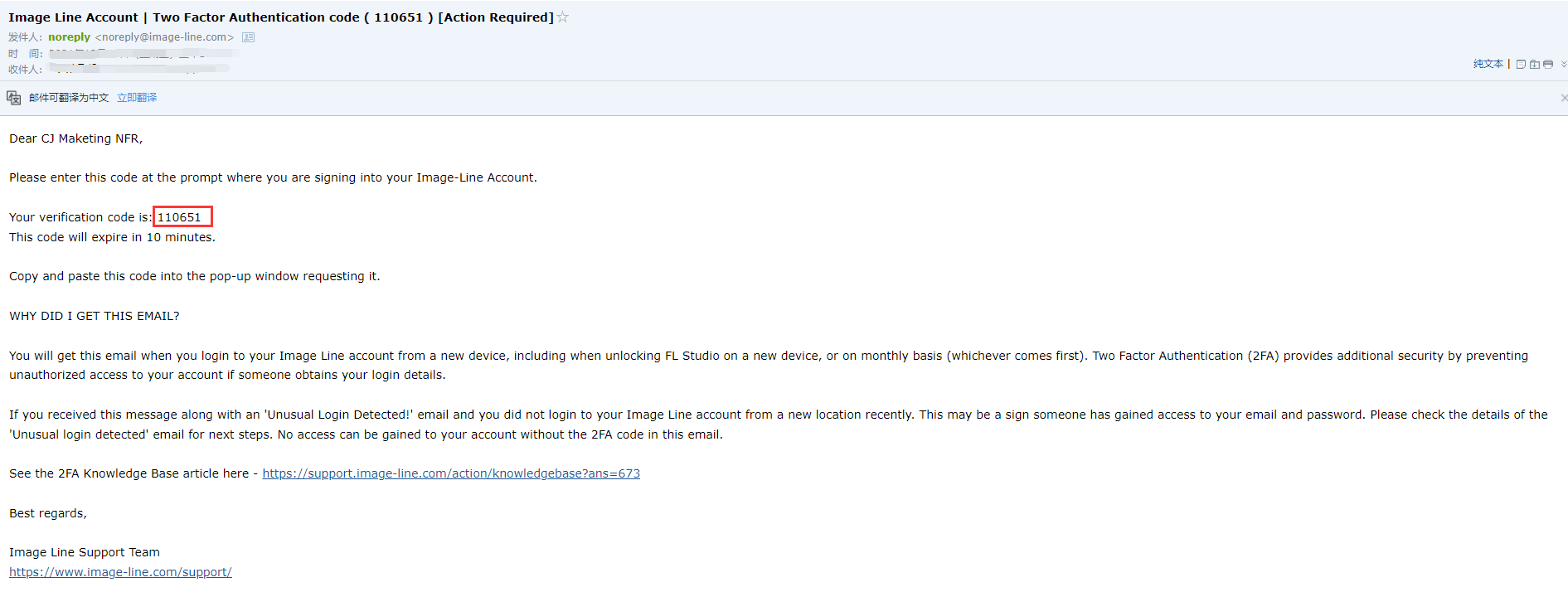Image resolution: width=1568 pixels, height=592 pixels.
Task: Click the blurred recipient address field
Action: [x=138, y=69]
